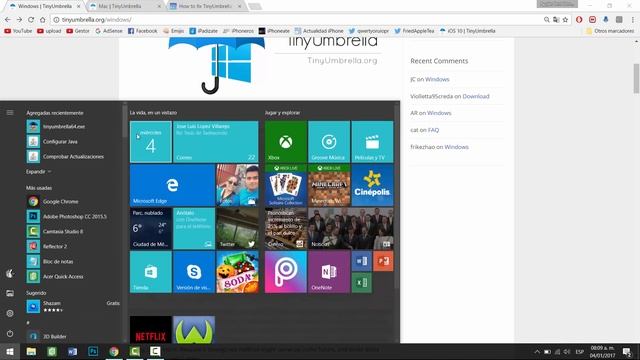Select the Windows | TinyUmbrella tab
Image resolution: width=640 pixels, height=360 pixels.
[43, 6]
